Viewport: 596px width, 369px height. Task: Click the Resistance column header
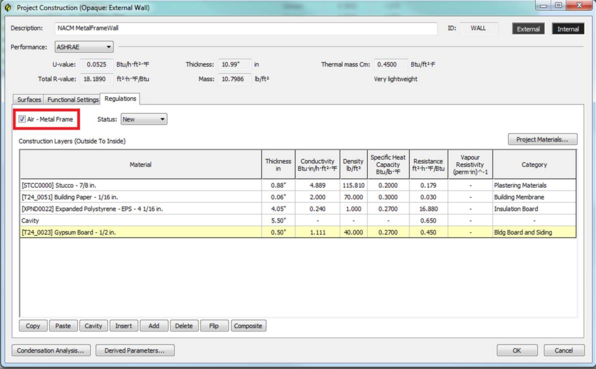[428, 164]
